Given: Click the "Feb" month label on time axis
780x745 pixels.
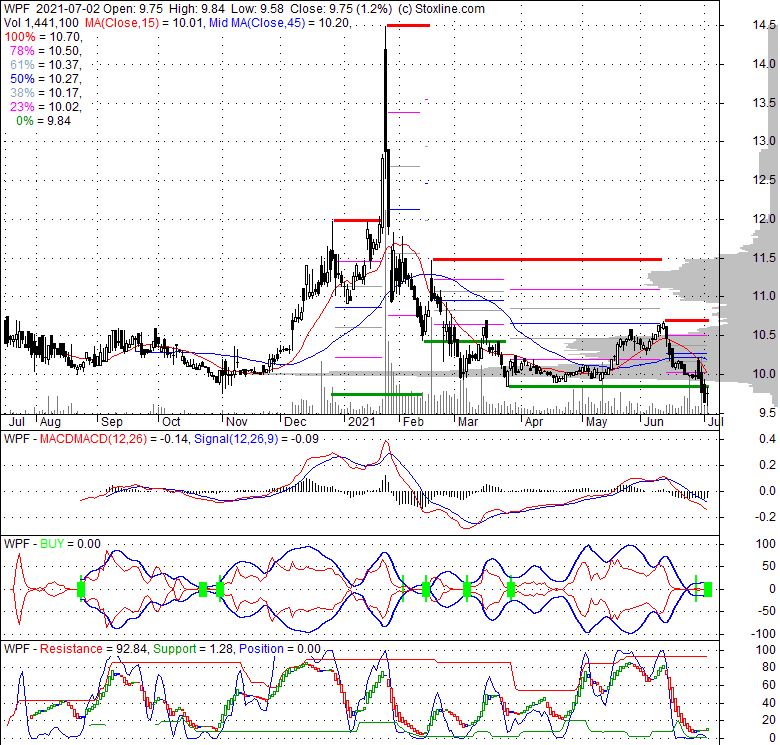Looking at the screenshot, I should (x=413, y=422).
